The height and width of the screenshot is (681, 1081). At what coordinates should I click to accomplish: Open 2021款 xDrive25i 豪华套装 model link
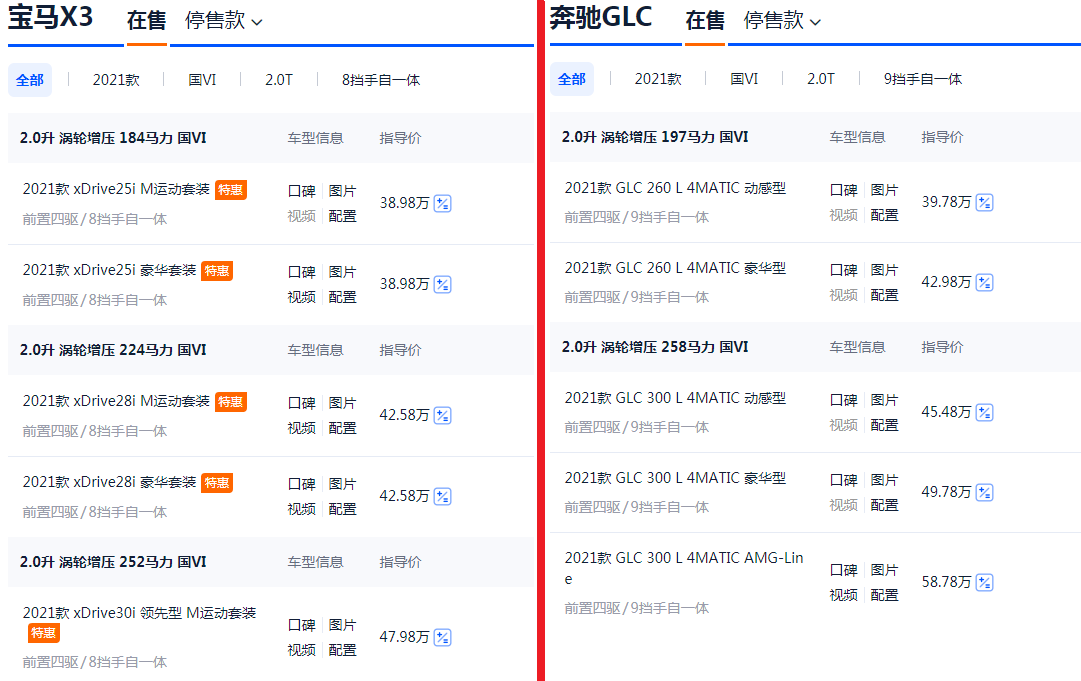(110, 270)
